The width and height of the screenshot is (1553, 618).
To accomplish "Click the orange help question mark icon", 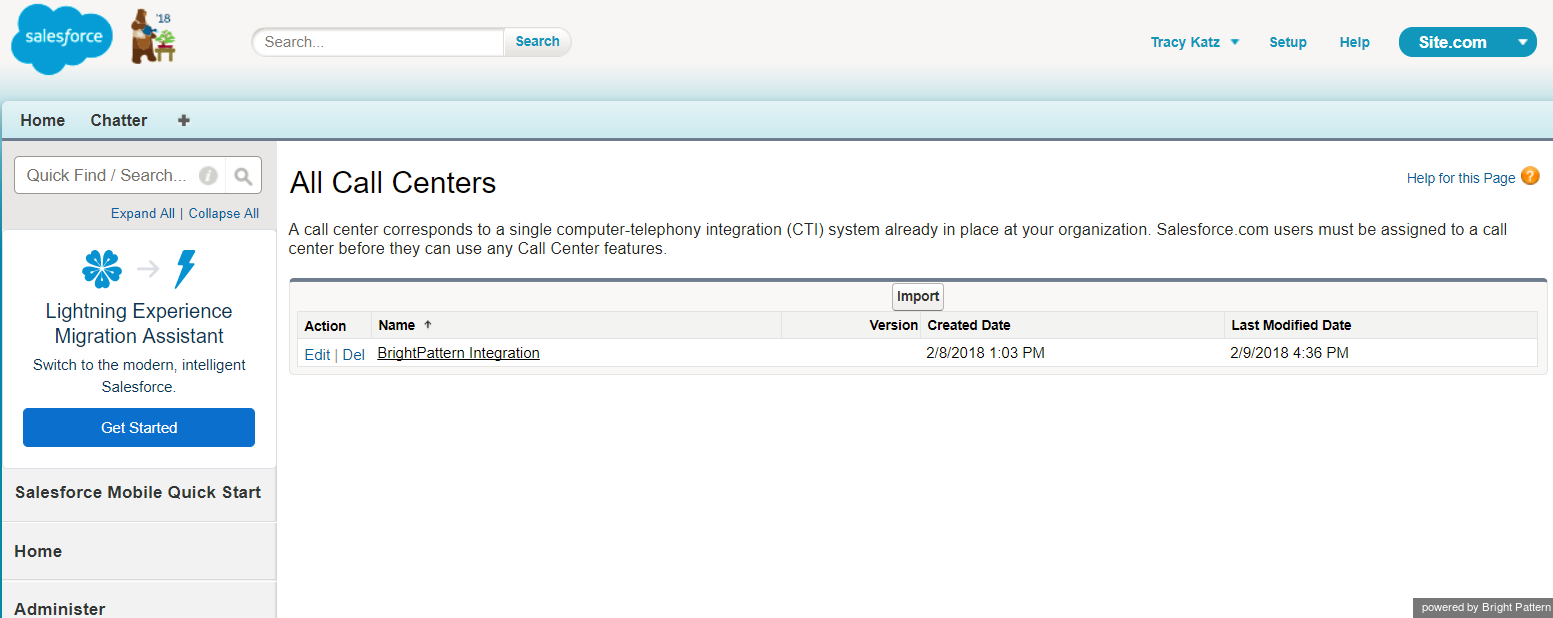I will pos(1530,176).
